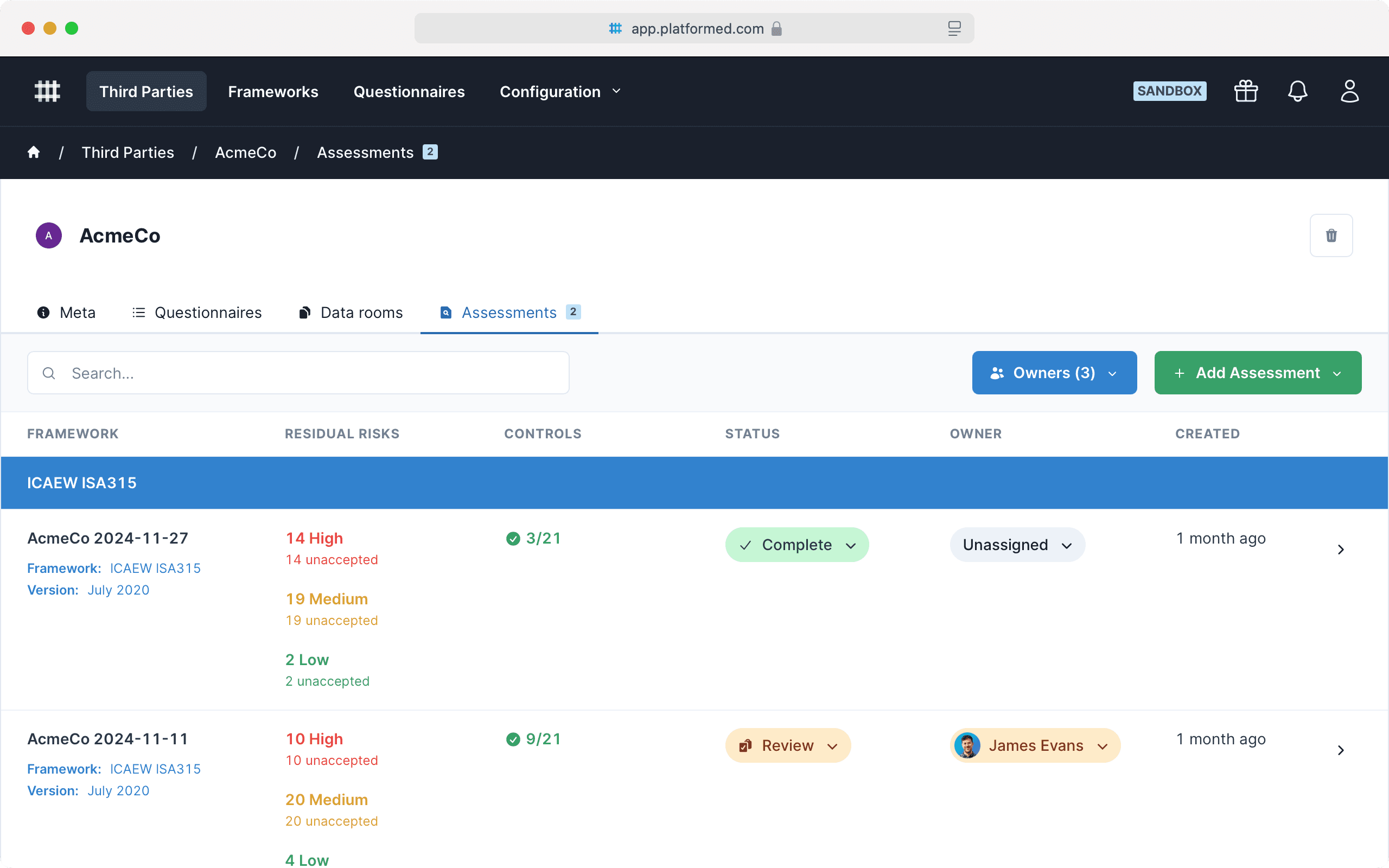Viewport: 1389px width, 868px height.
Task: Change the James Evans owner dropdown
Action: tap(1034, 746)
